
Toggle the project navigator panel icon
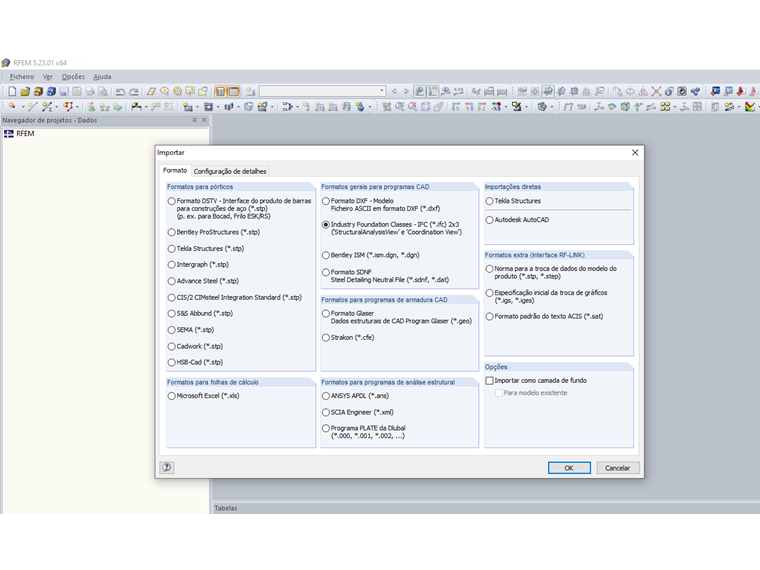(221, 91)
